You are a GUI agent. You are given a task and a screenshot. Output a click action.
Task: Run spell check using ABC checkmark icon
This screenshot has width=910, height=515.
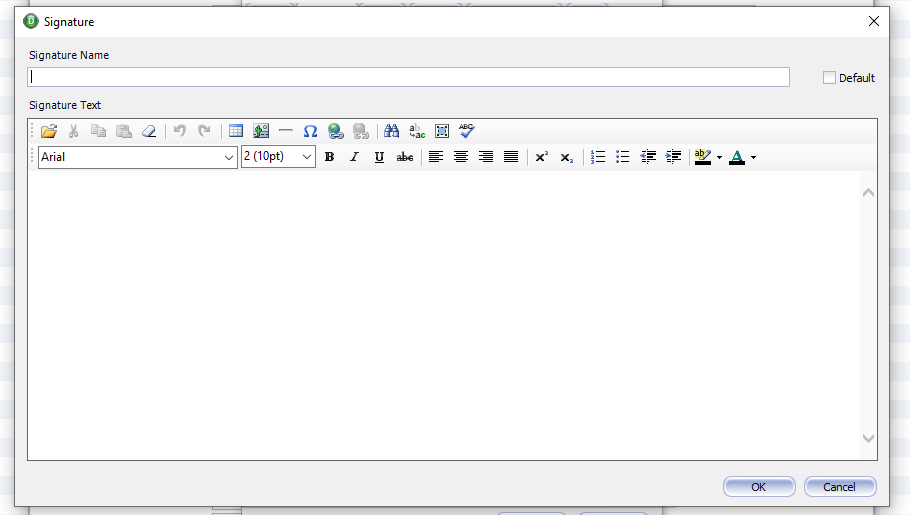[x=467, y=131]
